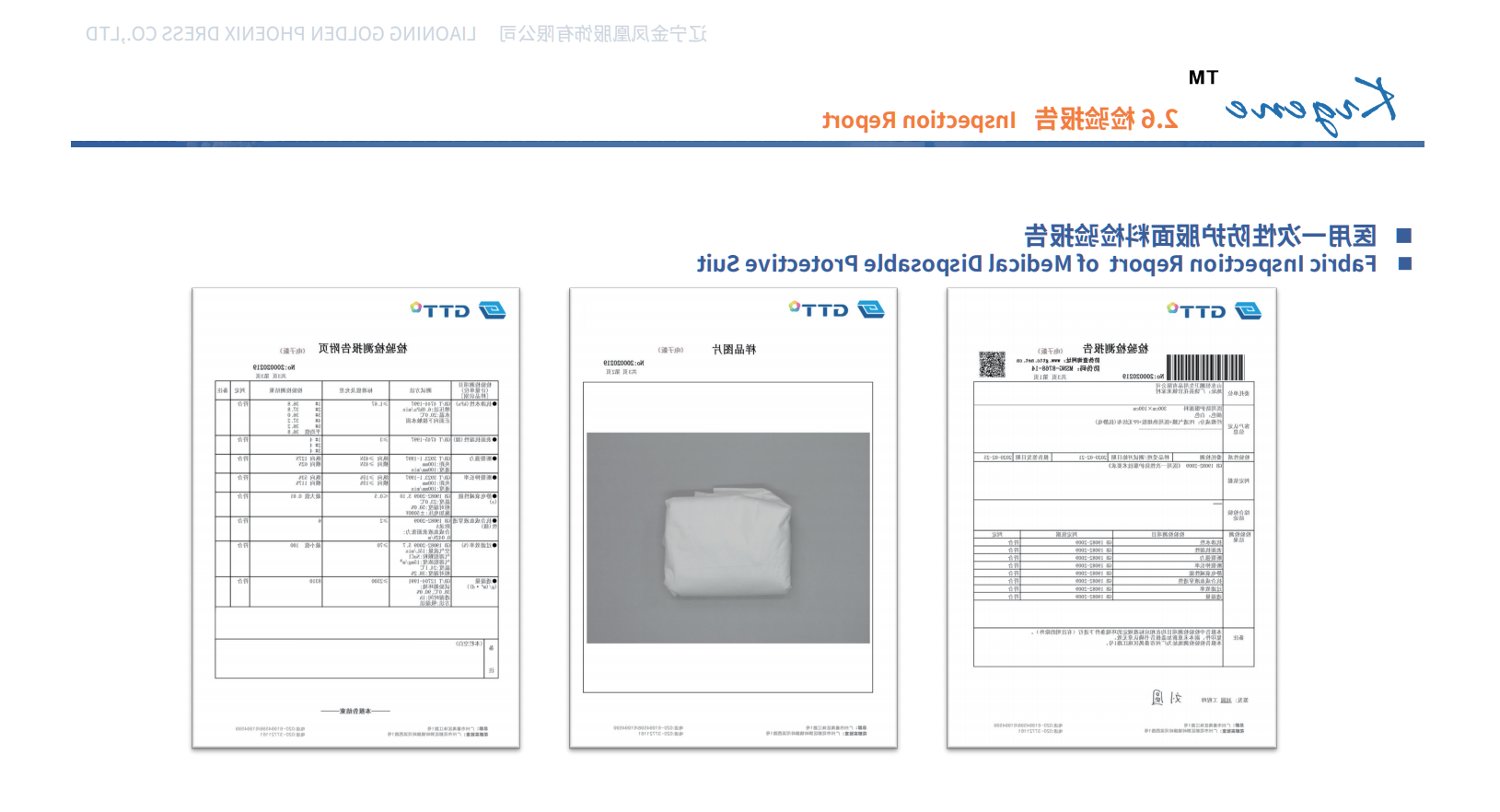Click the handwritten signature on the cover page

click(x=1167, y=698)
